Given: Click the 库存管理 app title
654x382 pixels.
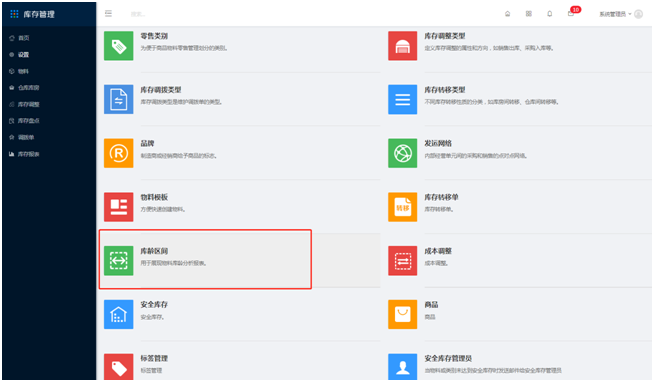Looking at the screenshot, I should [39, 14].
